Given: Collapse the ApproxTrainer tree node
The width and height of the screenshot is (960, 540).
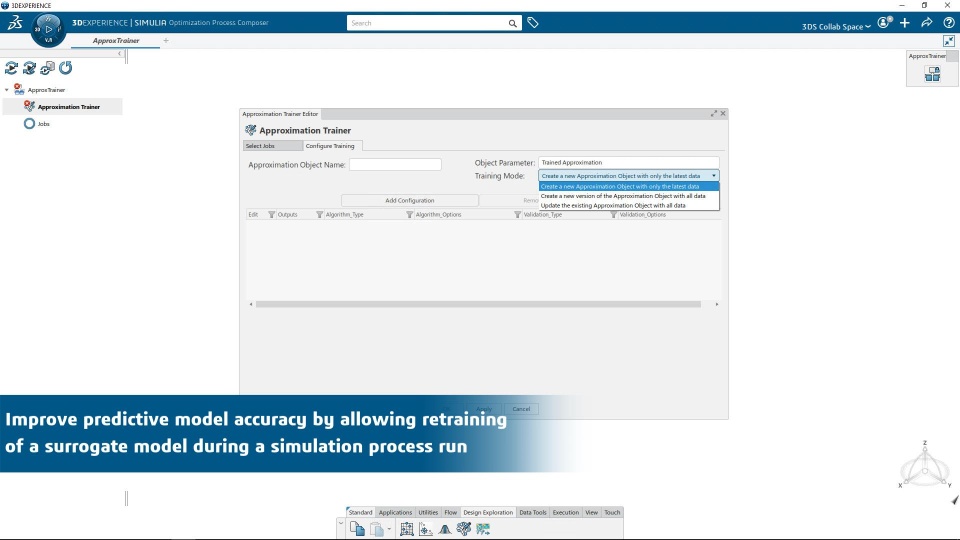Looking at the screenshot, I should 7,90.
